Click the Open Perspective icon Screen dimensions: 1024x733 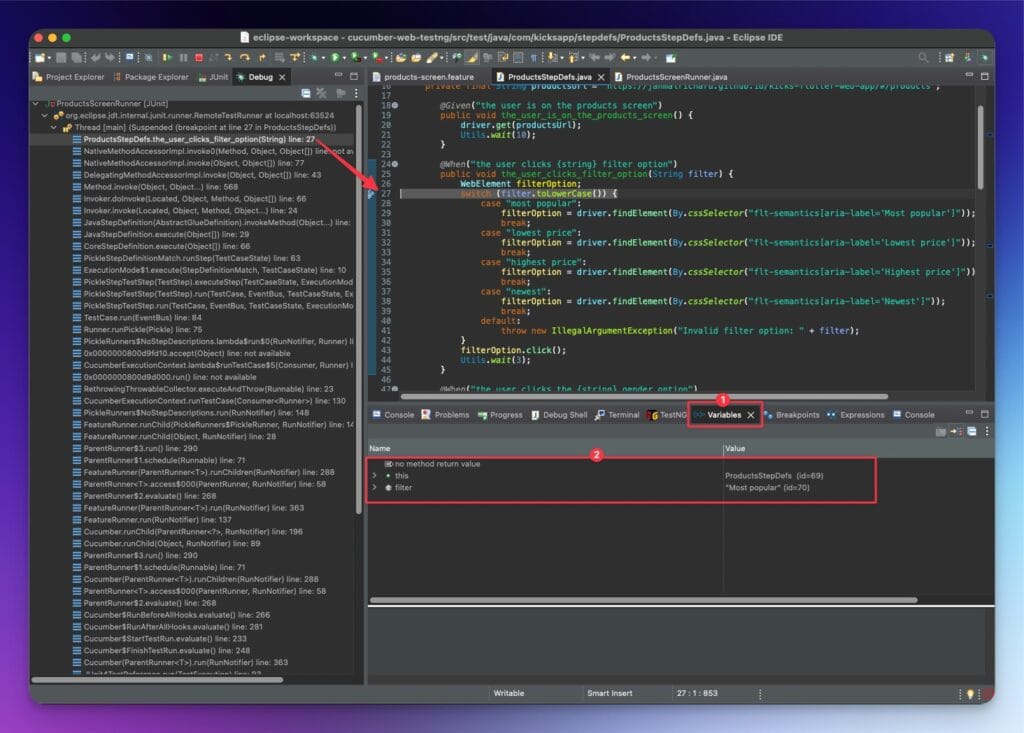point(950,57)
